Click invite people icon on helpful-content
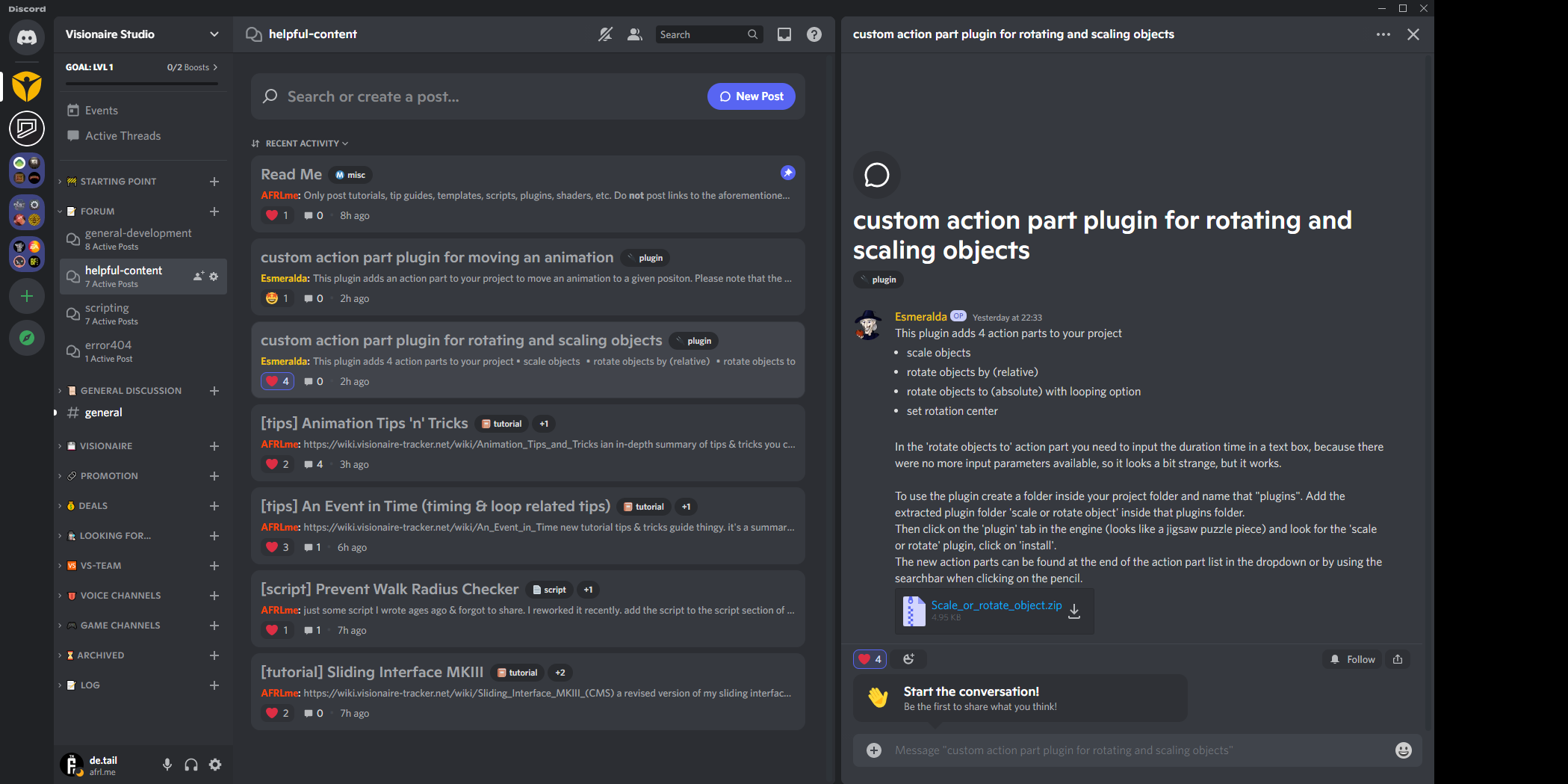1568x784 pixels. coord(198,277)
